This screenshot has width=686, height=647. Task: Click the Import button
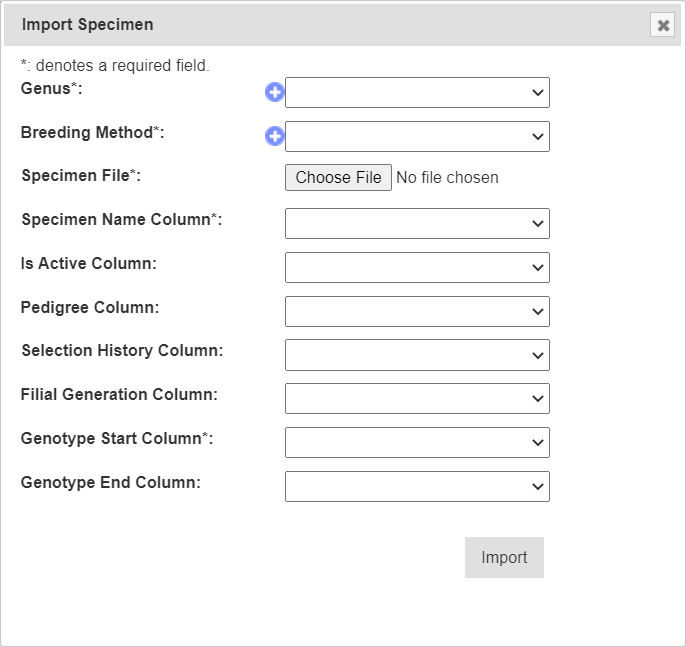point(504,558)
